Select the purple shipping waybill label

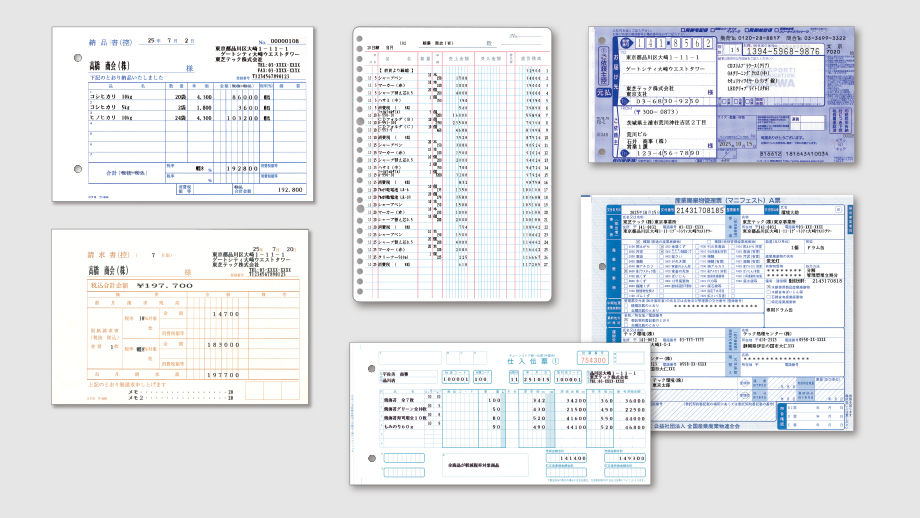(x=721, y=93)
